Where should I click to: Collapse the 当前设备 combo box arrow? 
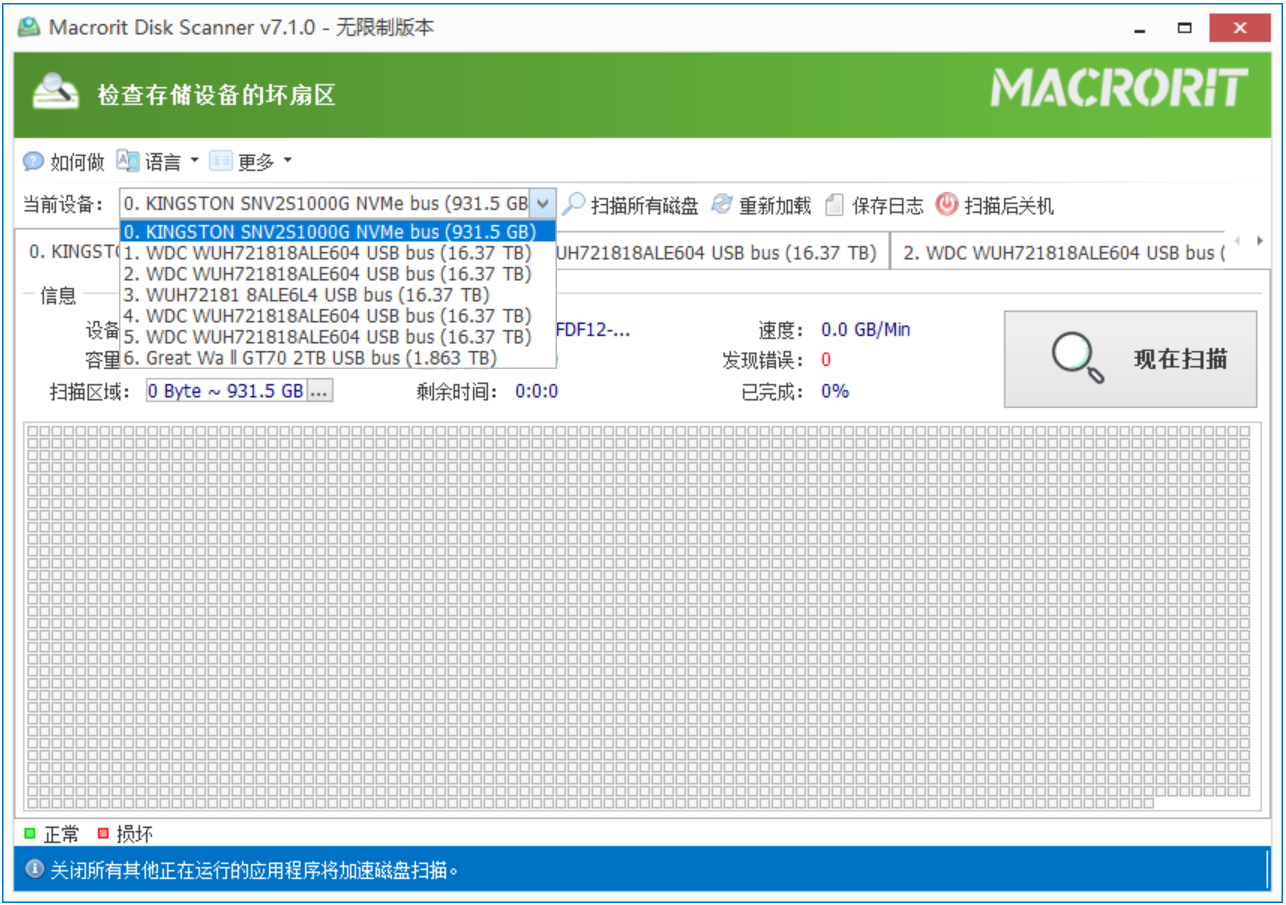tap(542, 204)
